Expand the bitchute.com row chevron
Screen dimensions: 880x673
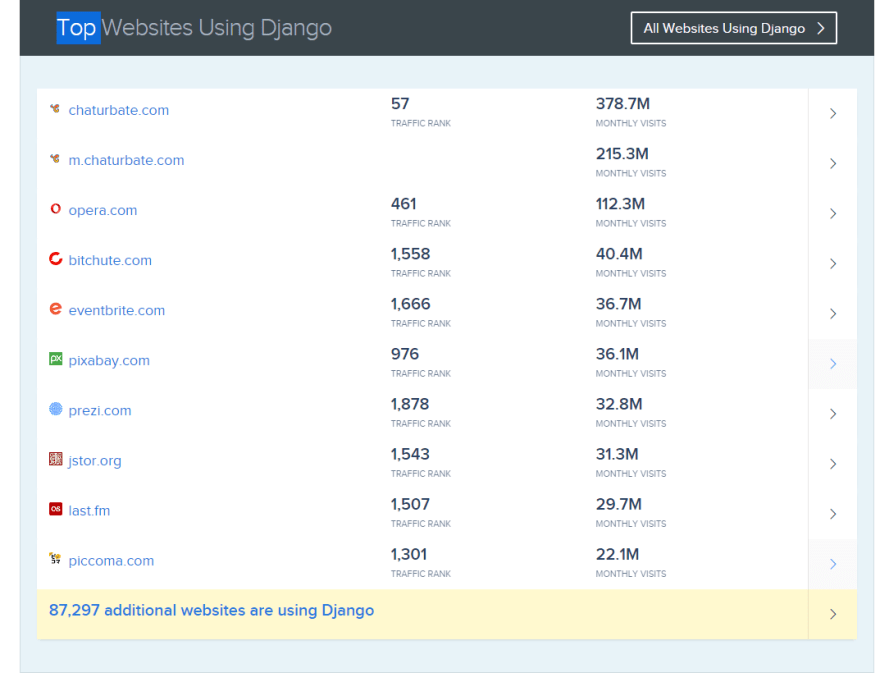coord(833,263)
